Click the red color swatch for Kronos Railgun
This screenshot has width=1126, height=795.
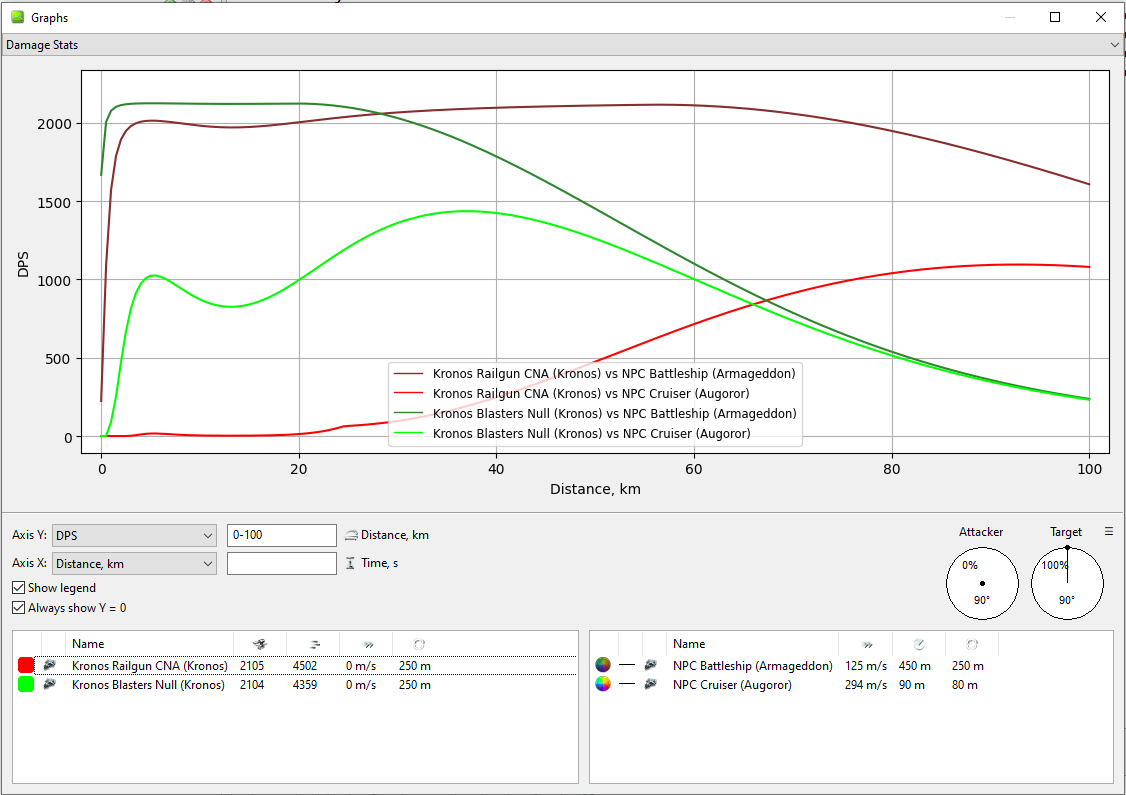(x=26, y=665)
